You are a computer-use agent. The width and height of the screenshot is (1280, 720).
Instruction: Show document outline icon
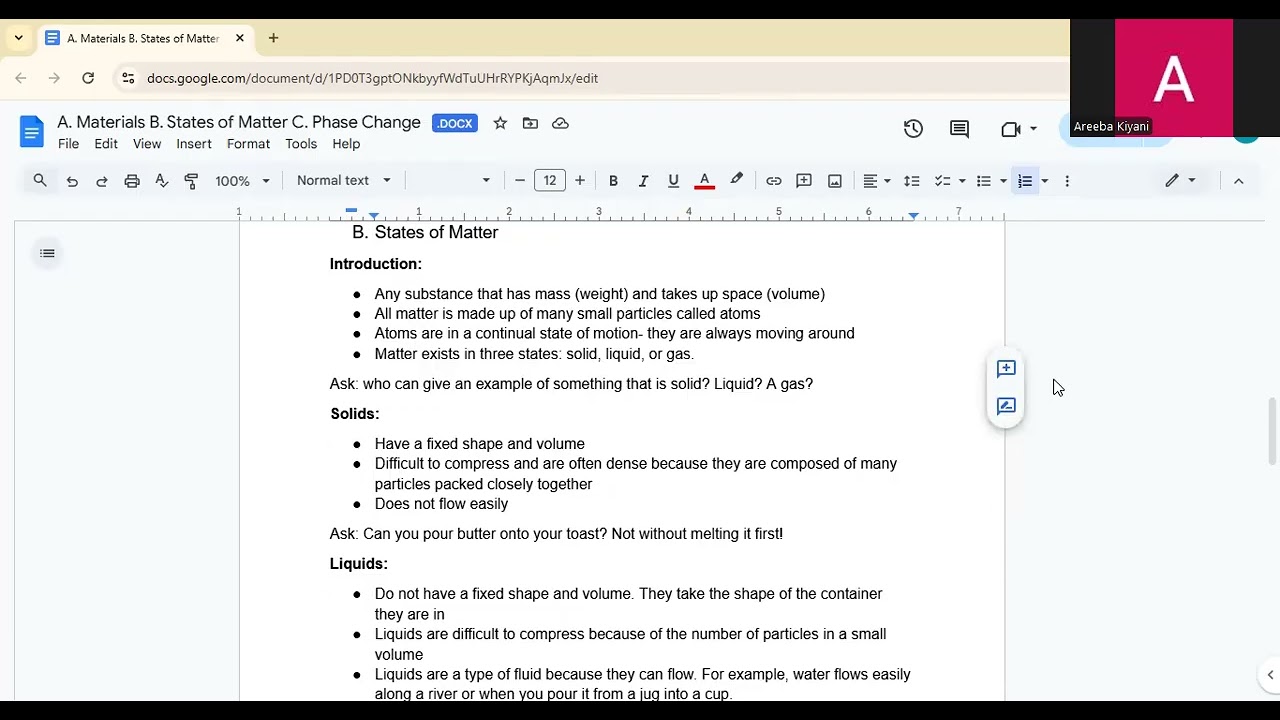(x=47, y=253)
